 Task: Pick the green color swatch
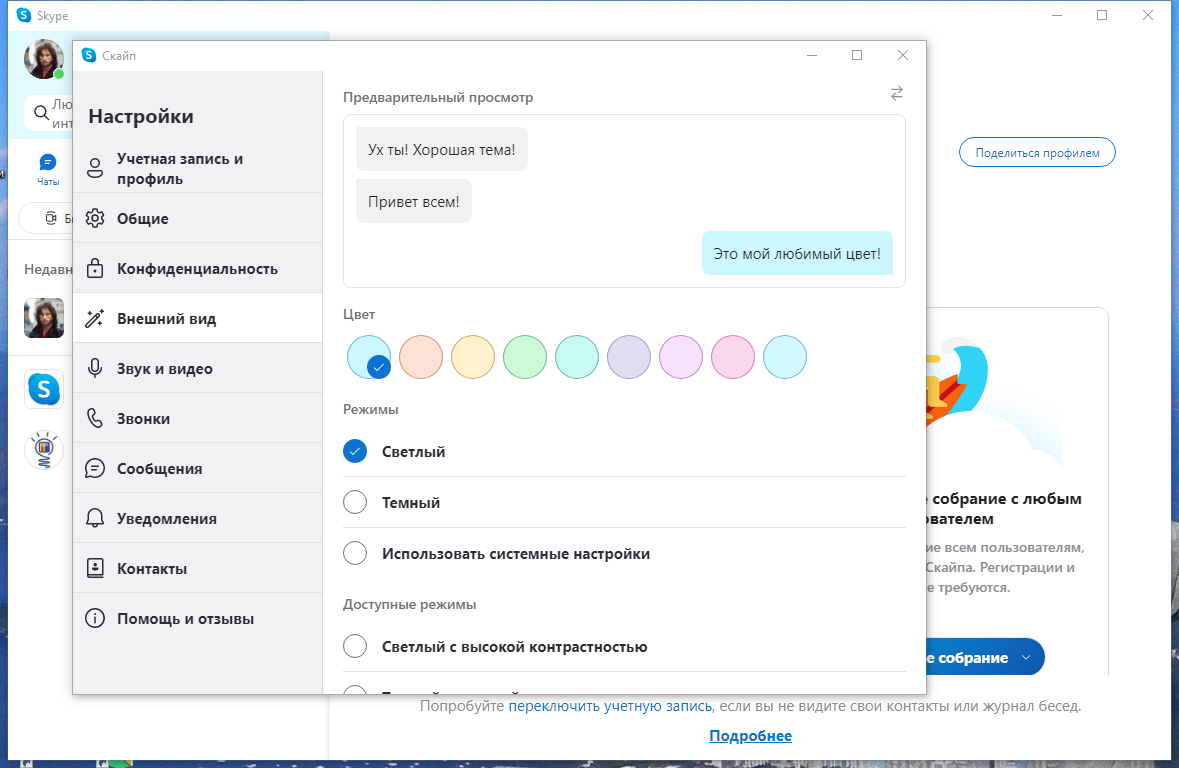coord(525,357)
